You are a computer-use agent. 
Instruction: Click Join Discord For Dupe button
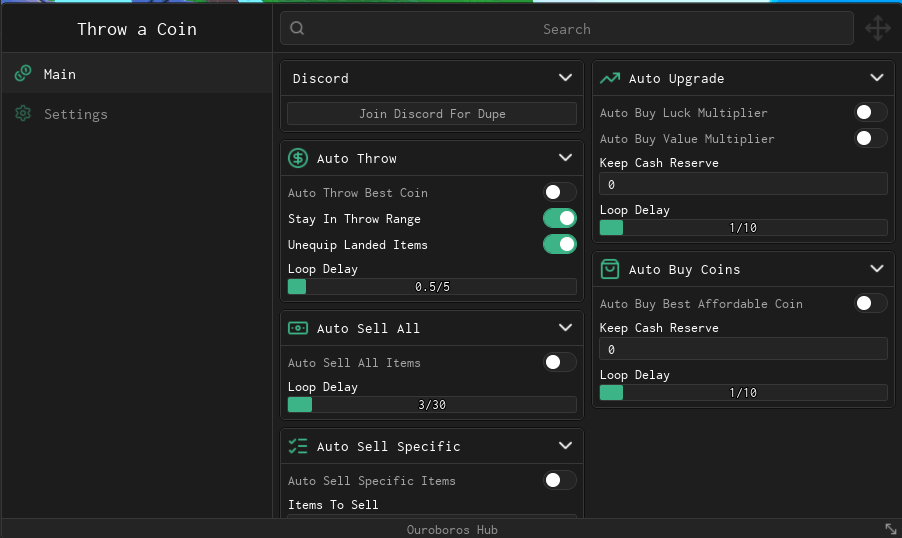click(x=432, y=113)
